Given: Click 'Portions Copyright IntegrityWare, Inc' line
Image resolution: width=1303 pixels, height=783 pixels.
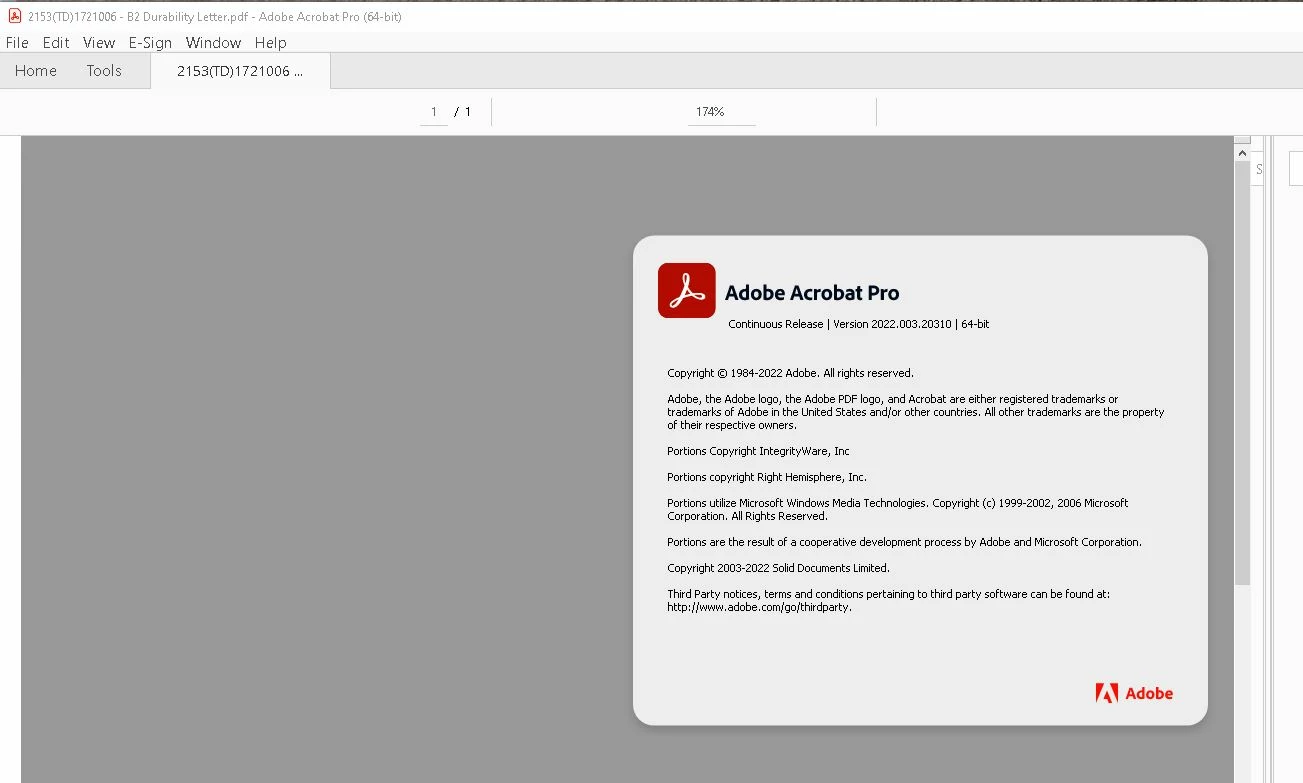Looking at the screenshot, I should (758, 451).
